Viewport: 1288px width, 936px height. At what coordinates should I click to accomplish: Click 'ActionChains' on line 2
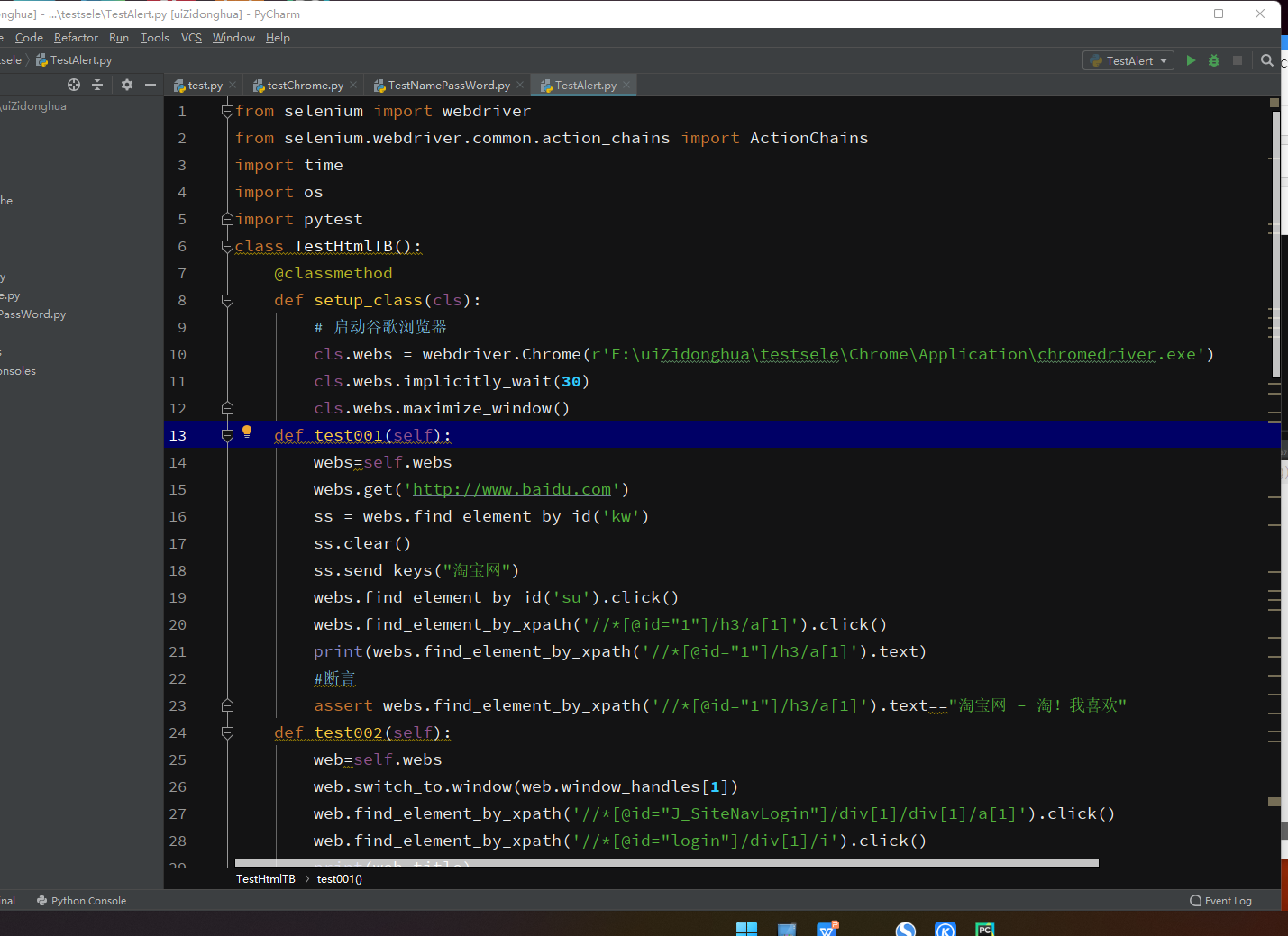point(809,138)
